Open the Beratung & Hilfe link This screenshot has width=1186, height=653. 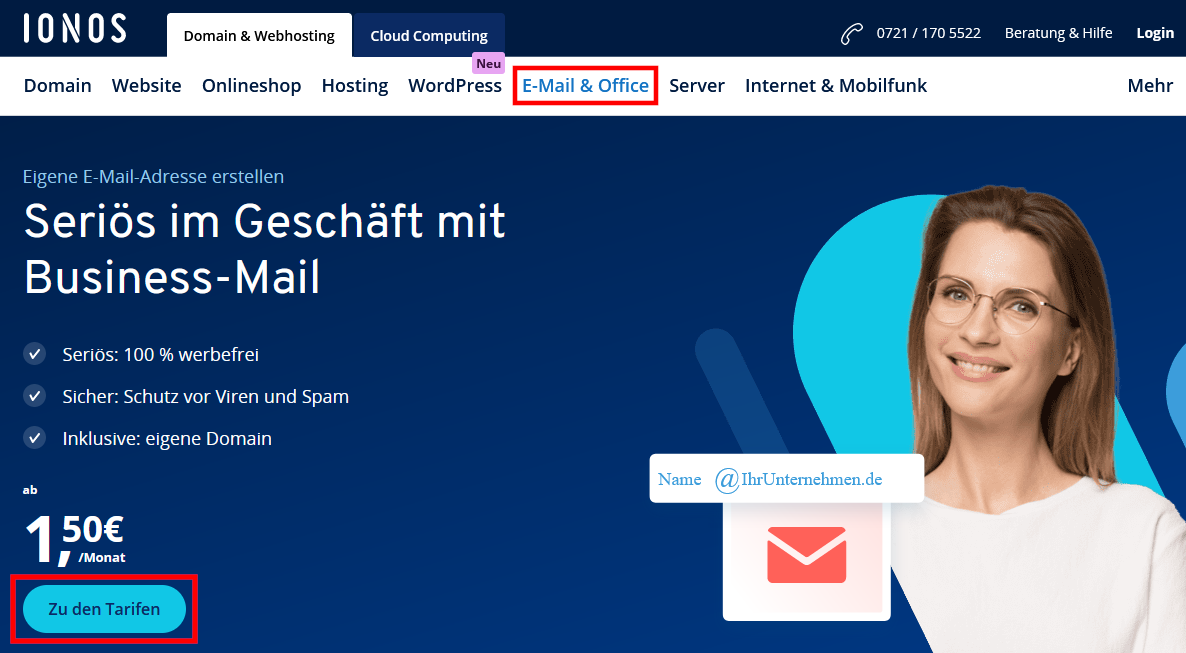point(1058,33)
